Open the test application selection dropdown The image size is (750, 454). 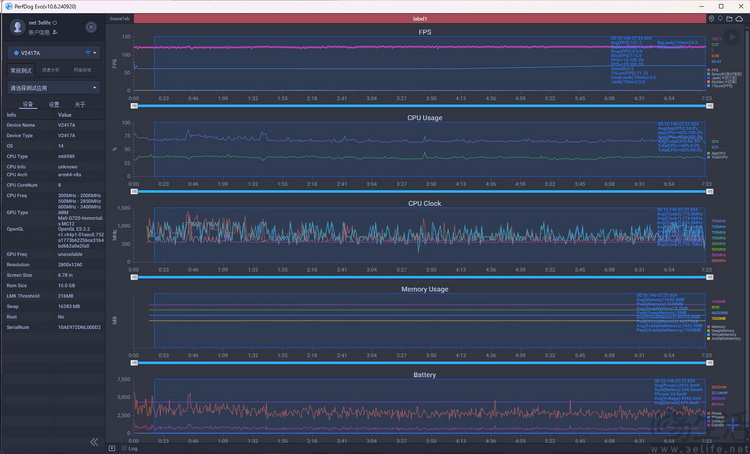tap(54, 88)
